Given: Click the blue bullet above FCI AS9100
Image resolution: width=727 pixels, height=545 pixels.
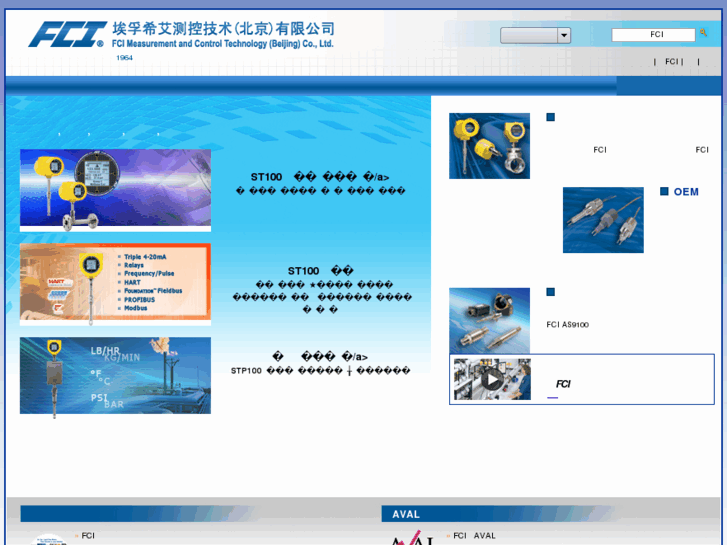Looking at the screenshot, I should coord(550,292).
